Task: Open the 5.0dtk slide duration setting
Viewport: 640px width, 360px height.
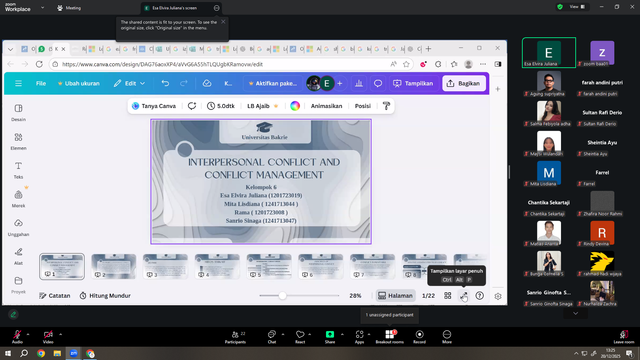Action: pyautogui.click(x=221, y=106)
